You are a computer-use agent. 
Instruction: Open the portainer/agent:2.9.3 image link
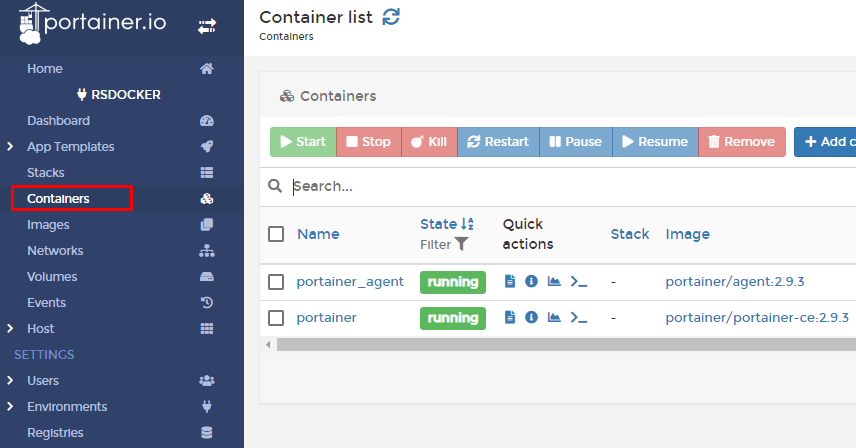(x=735, y=282)
